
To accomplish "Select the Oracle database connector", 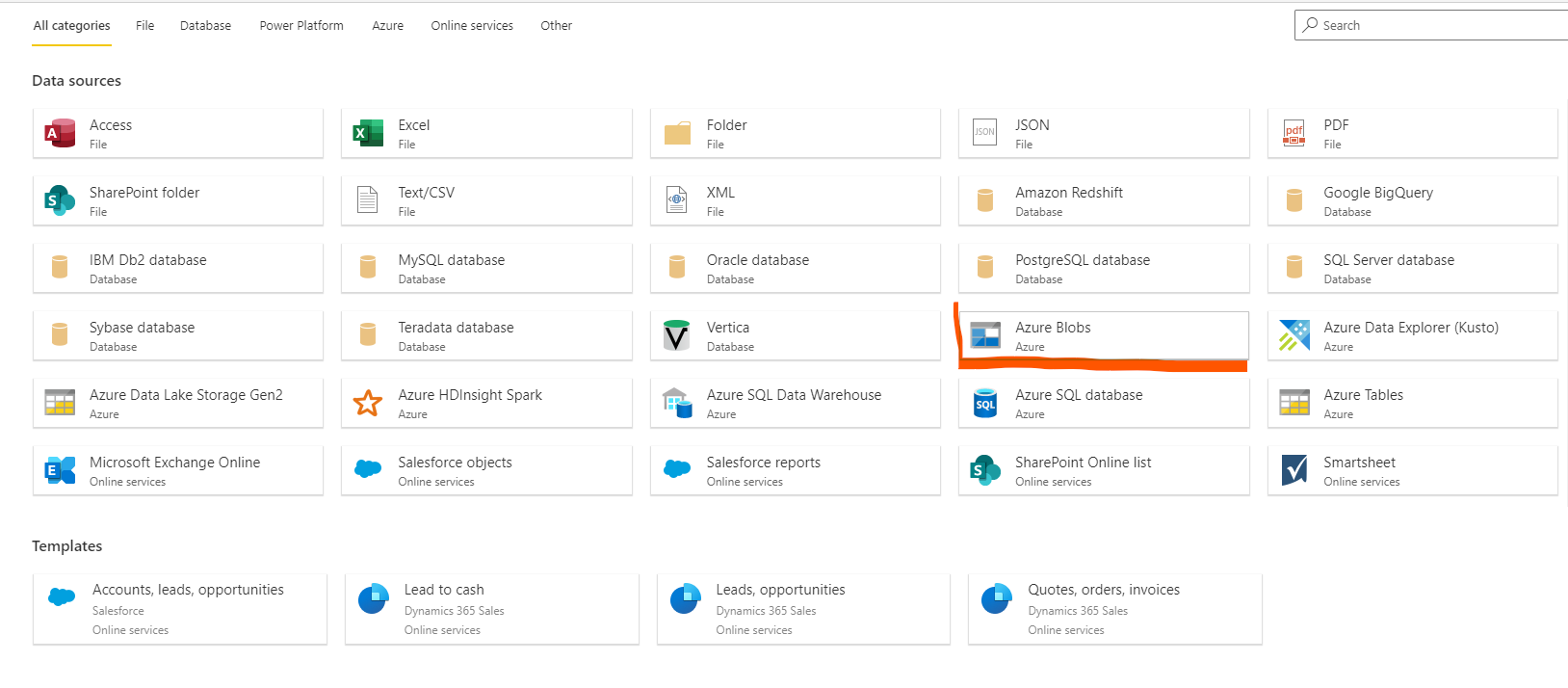I will pos(796,268).
